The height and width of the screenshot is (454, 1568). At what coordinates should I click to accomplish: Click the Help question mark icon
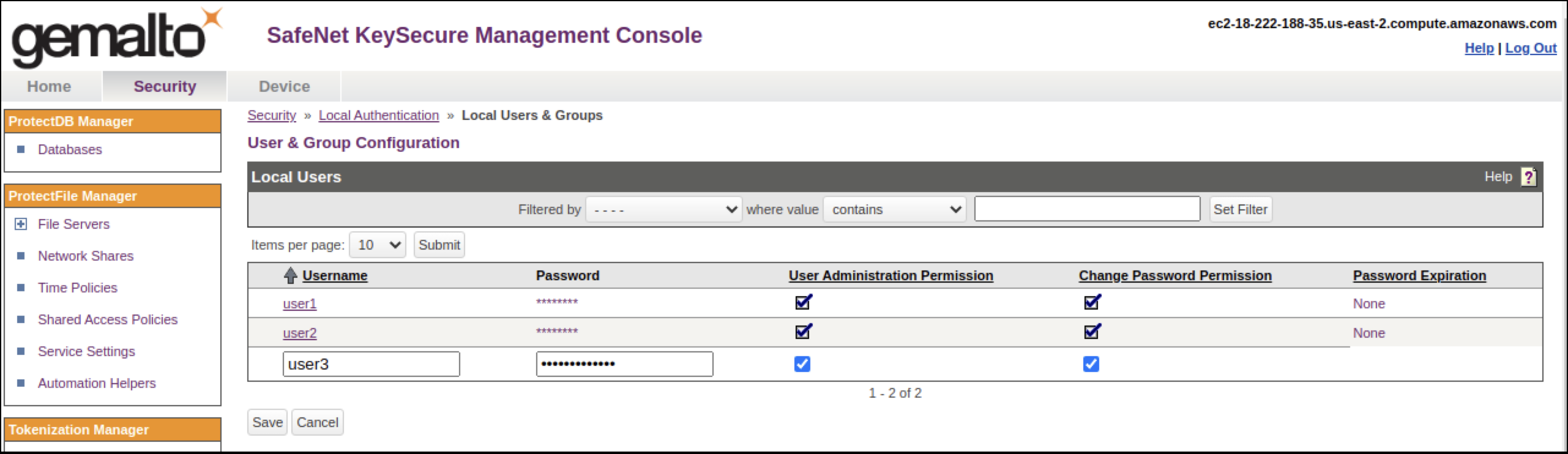click(x=1528, y=177)
